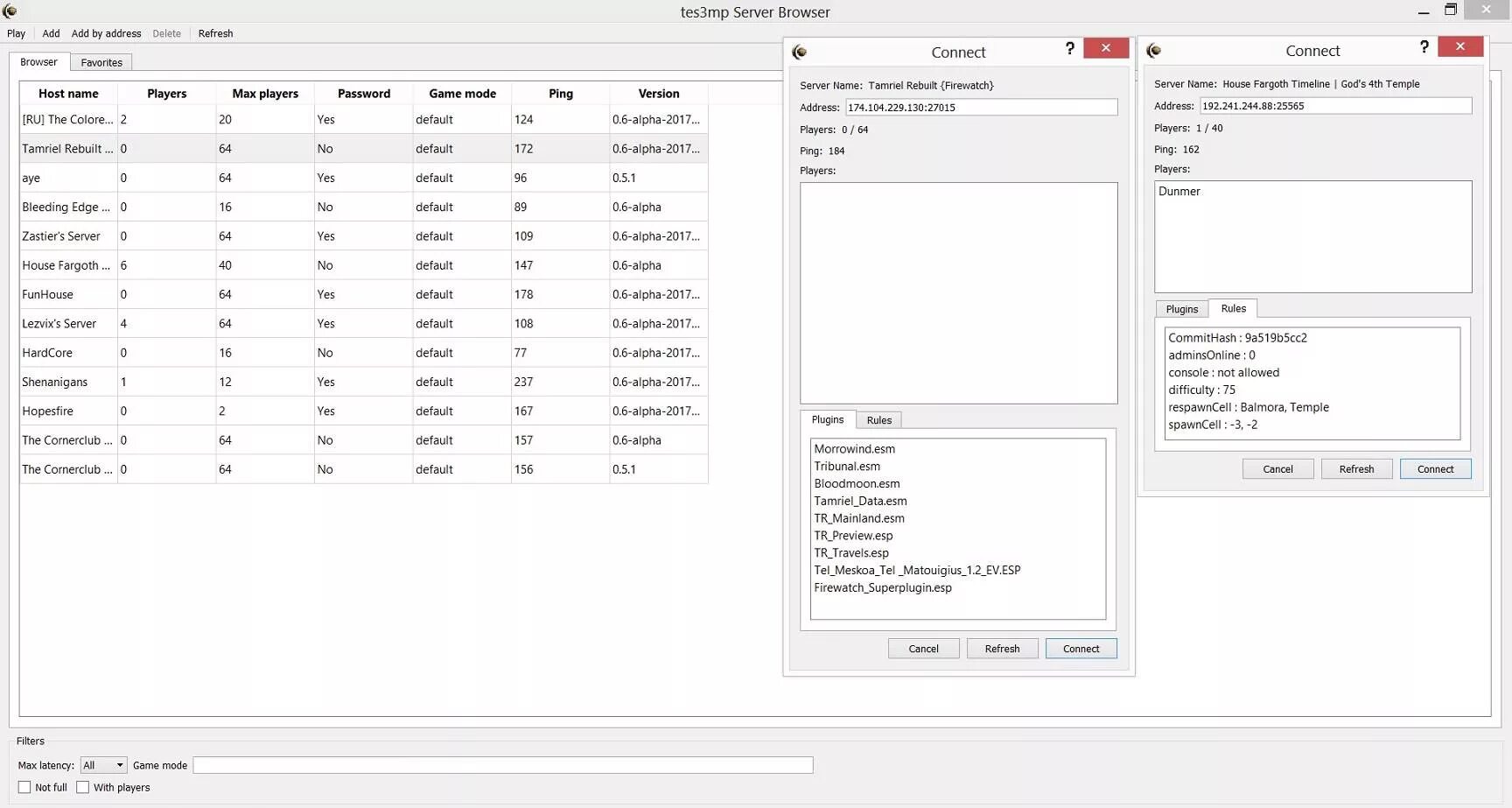1512x808 pixels.
Task: Sort by the Max players column header
Action: tap(265, 94)
